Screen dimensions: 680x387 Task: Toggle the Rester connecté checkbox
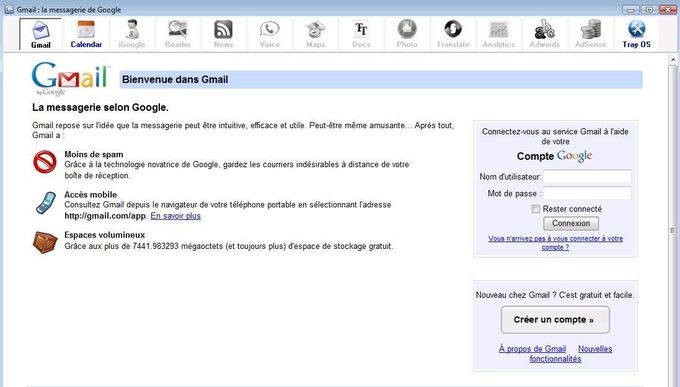(536, 209)
